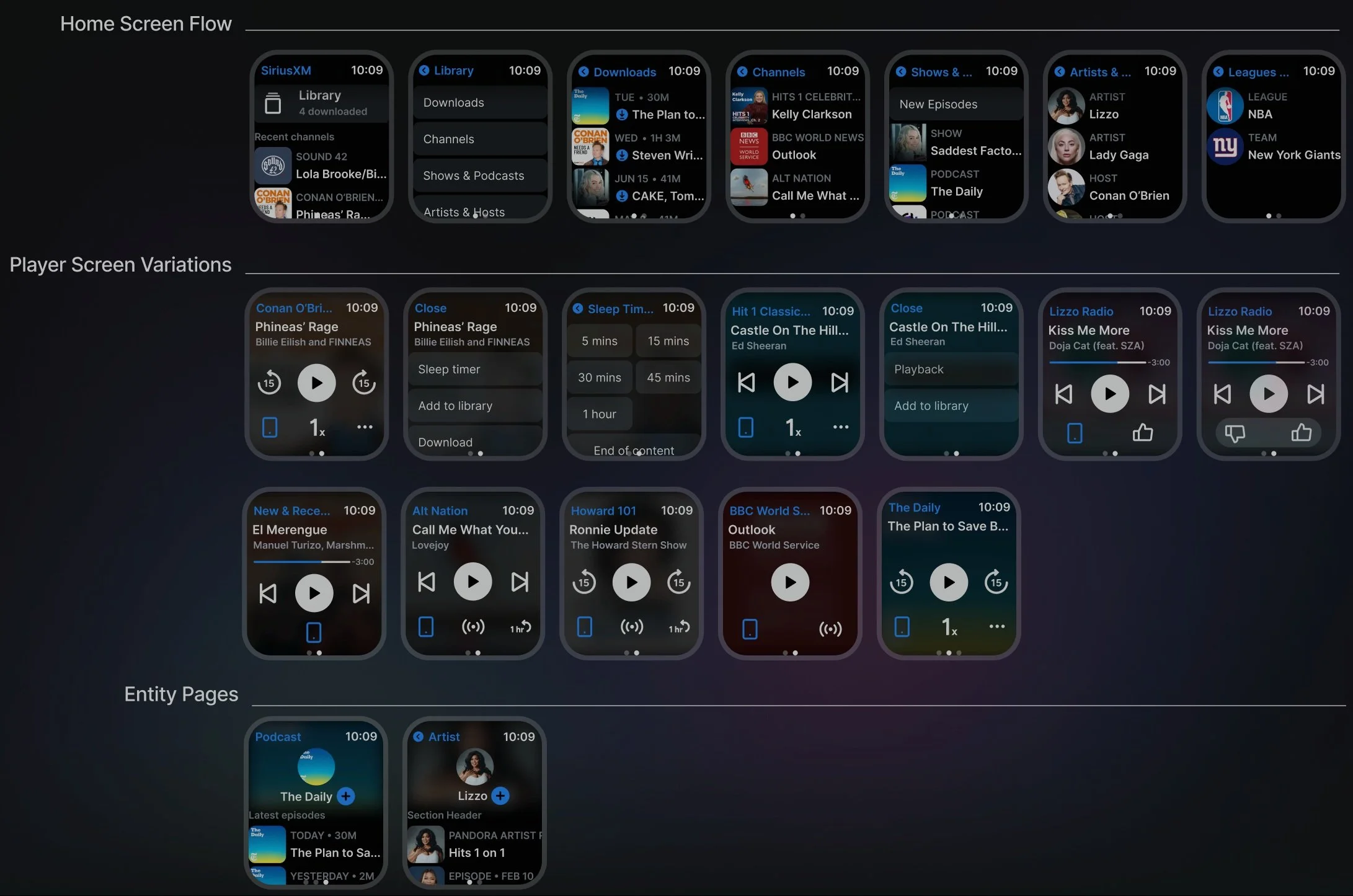
Task: Tap the blue plus next to Lizzo
Action: pyautogui.click(x=500, y=796)
